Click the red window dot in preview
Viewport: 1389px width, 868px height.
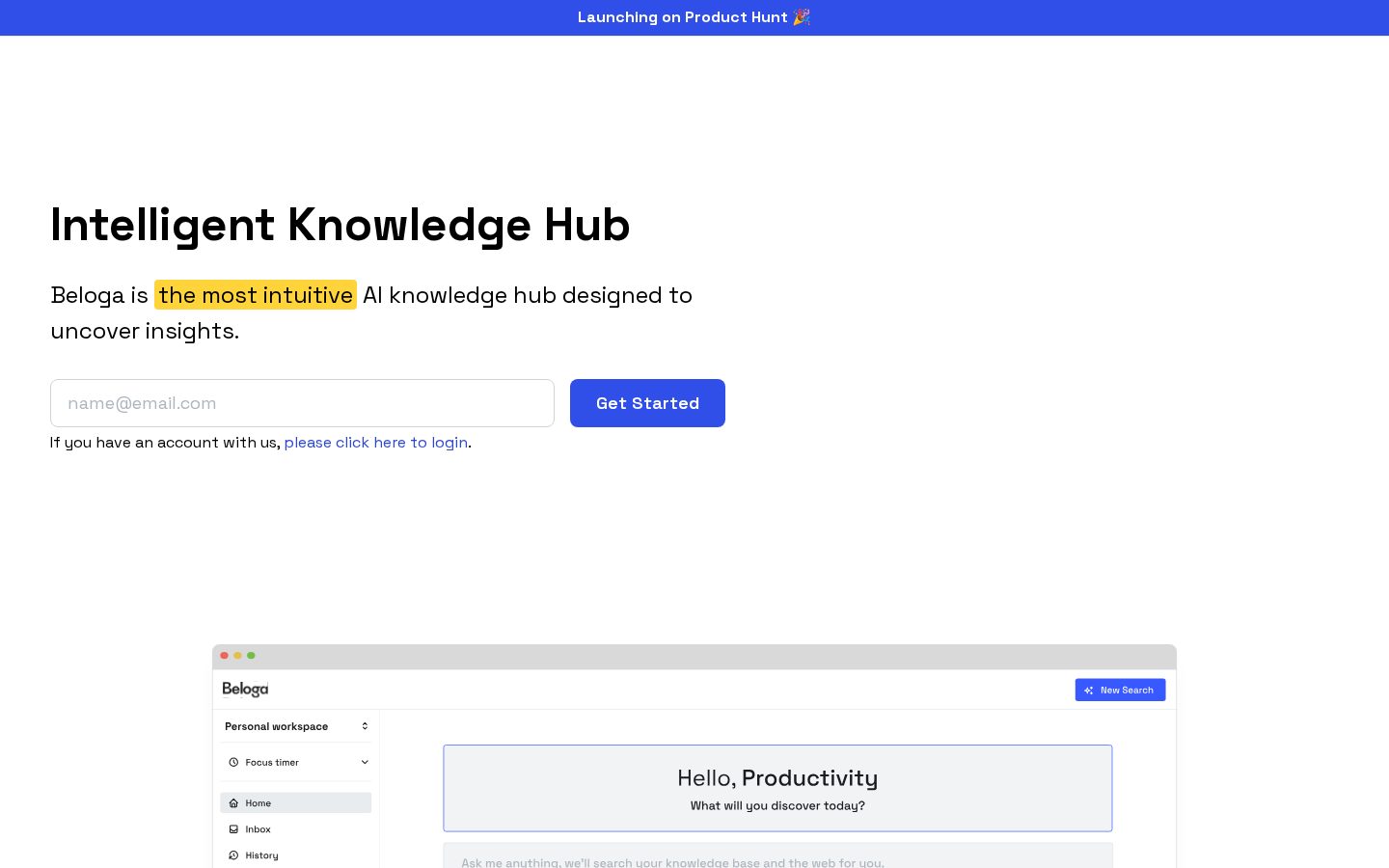pos(225,656)
